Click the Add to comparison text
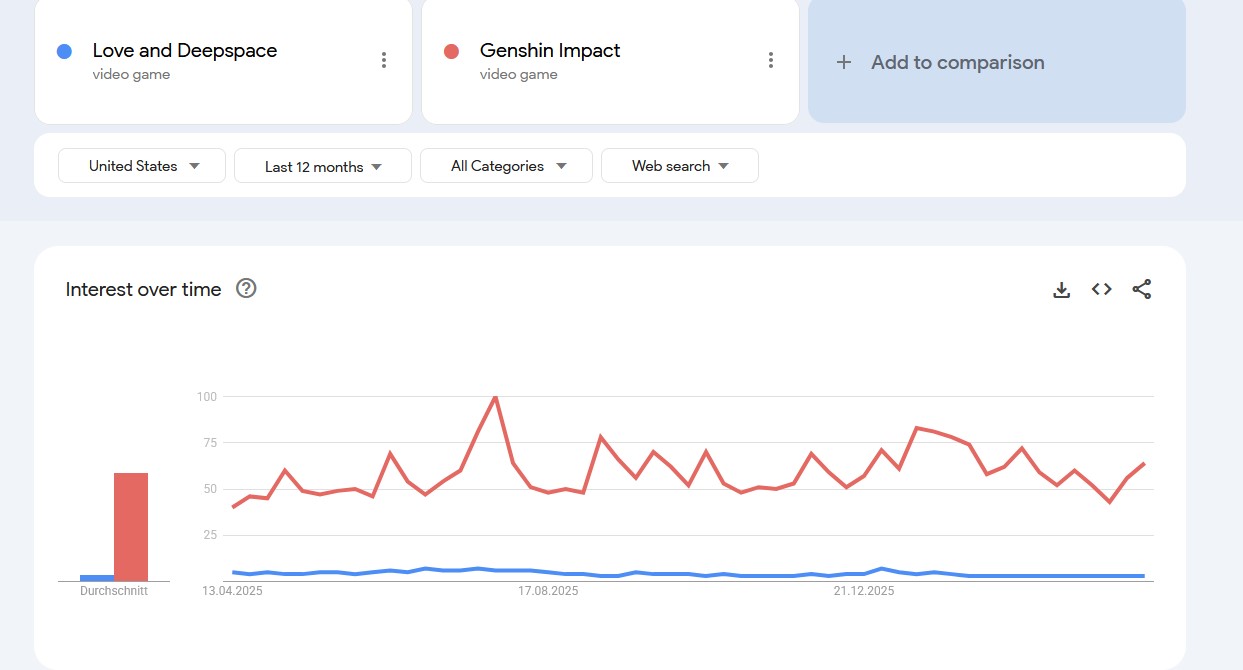 [957, 62]
